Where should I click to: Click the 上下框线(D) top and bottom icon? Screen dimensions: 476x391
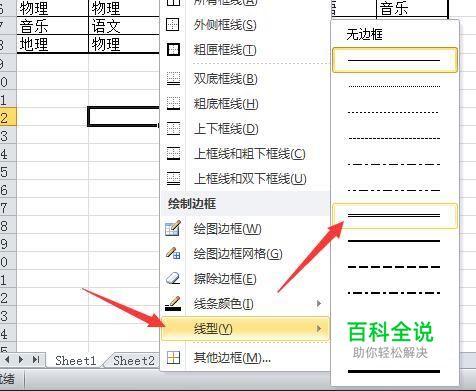[x=173, y=129]
